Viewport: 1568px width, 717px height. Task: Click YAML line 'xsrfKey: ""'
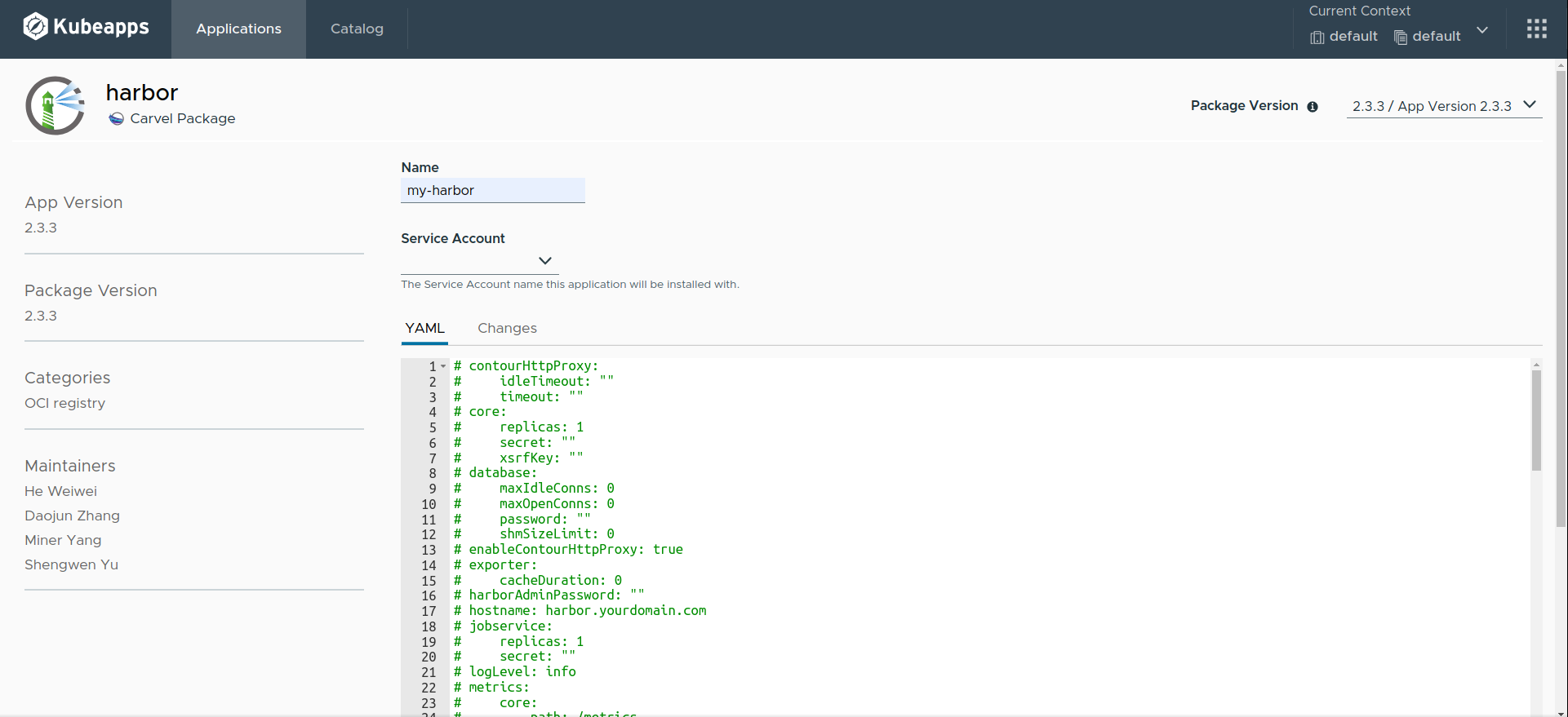541,458
